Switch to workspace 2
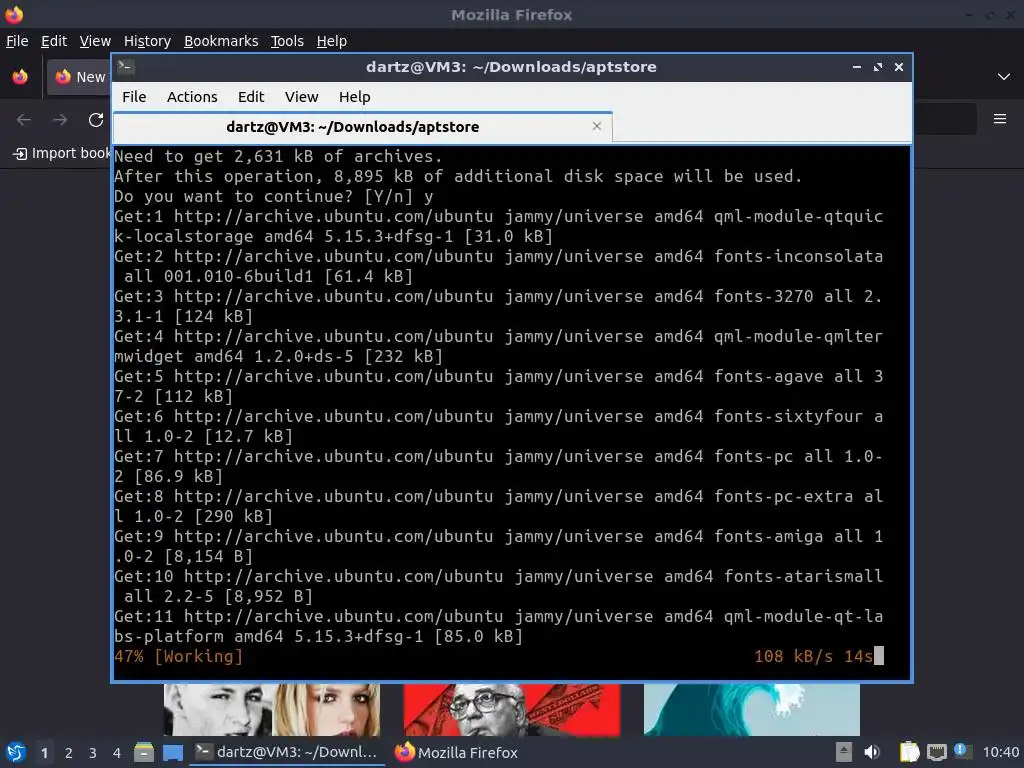Image resolution: width=1024 pixels, height=768 pixels. 69,753
